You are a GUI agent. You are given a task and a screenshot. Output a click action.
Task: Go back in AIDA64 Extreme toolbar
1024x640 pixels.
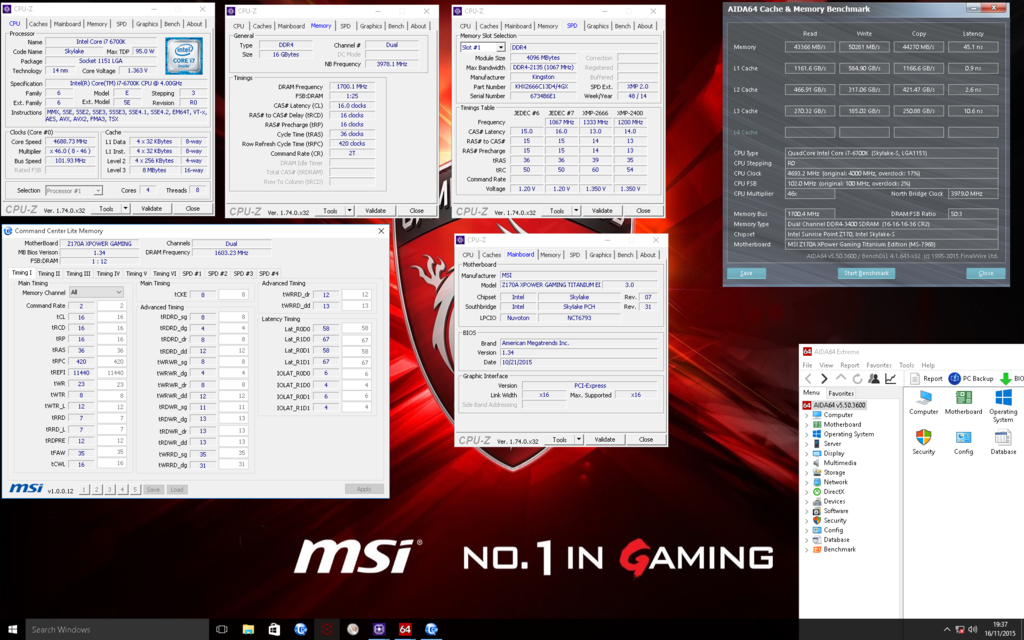pyautogui.click(x=808, y=379)
